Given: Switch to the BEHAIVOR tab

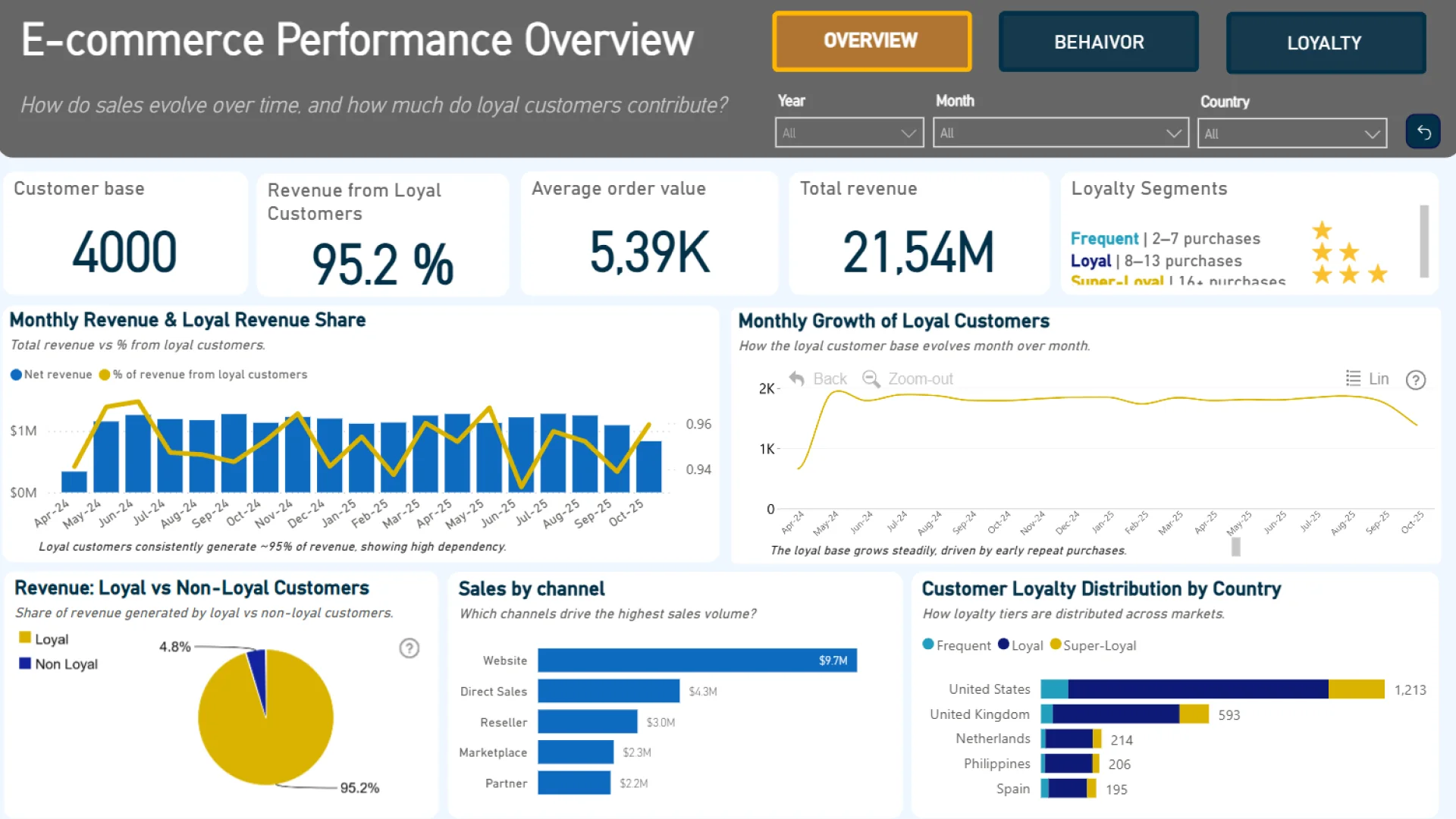Looking at the screenshot, I should (1098, 42).
